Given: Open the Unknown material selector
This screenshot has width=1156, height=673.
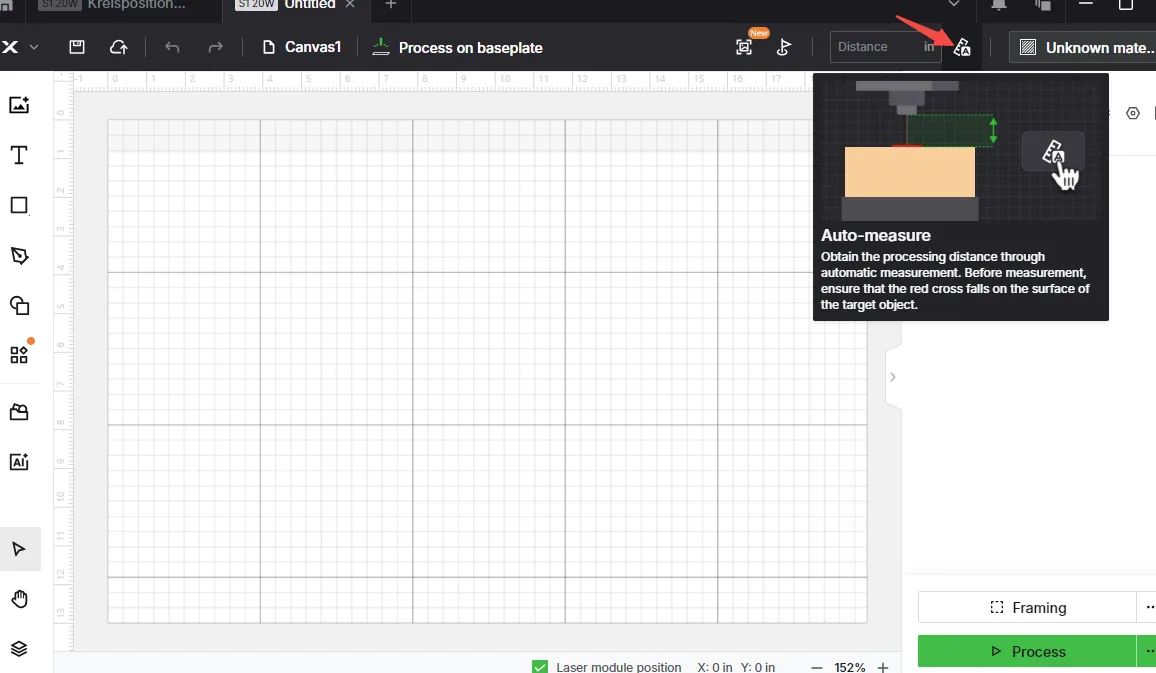Looking at the screenshot, I should pos(1082,48).
